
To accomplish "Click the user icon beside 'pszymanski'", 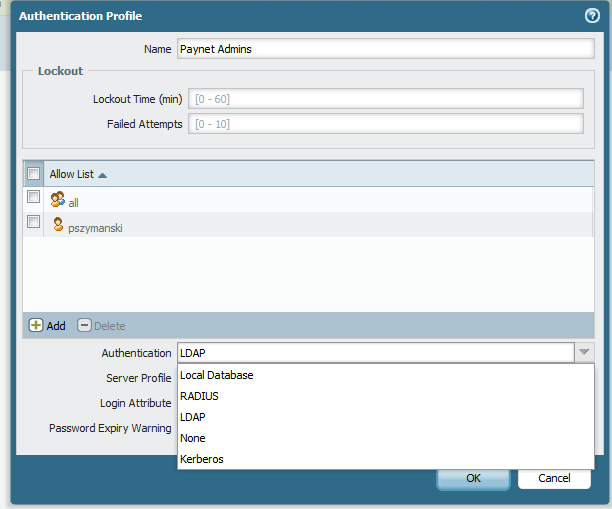I will pyautogui.click(x=58, y=224).
